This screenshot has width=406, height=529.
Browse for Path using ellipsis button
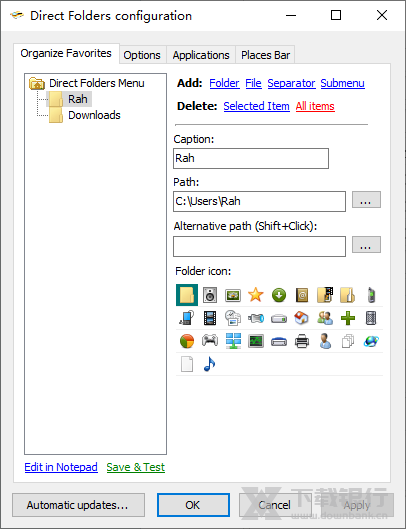366,200
